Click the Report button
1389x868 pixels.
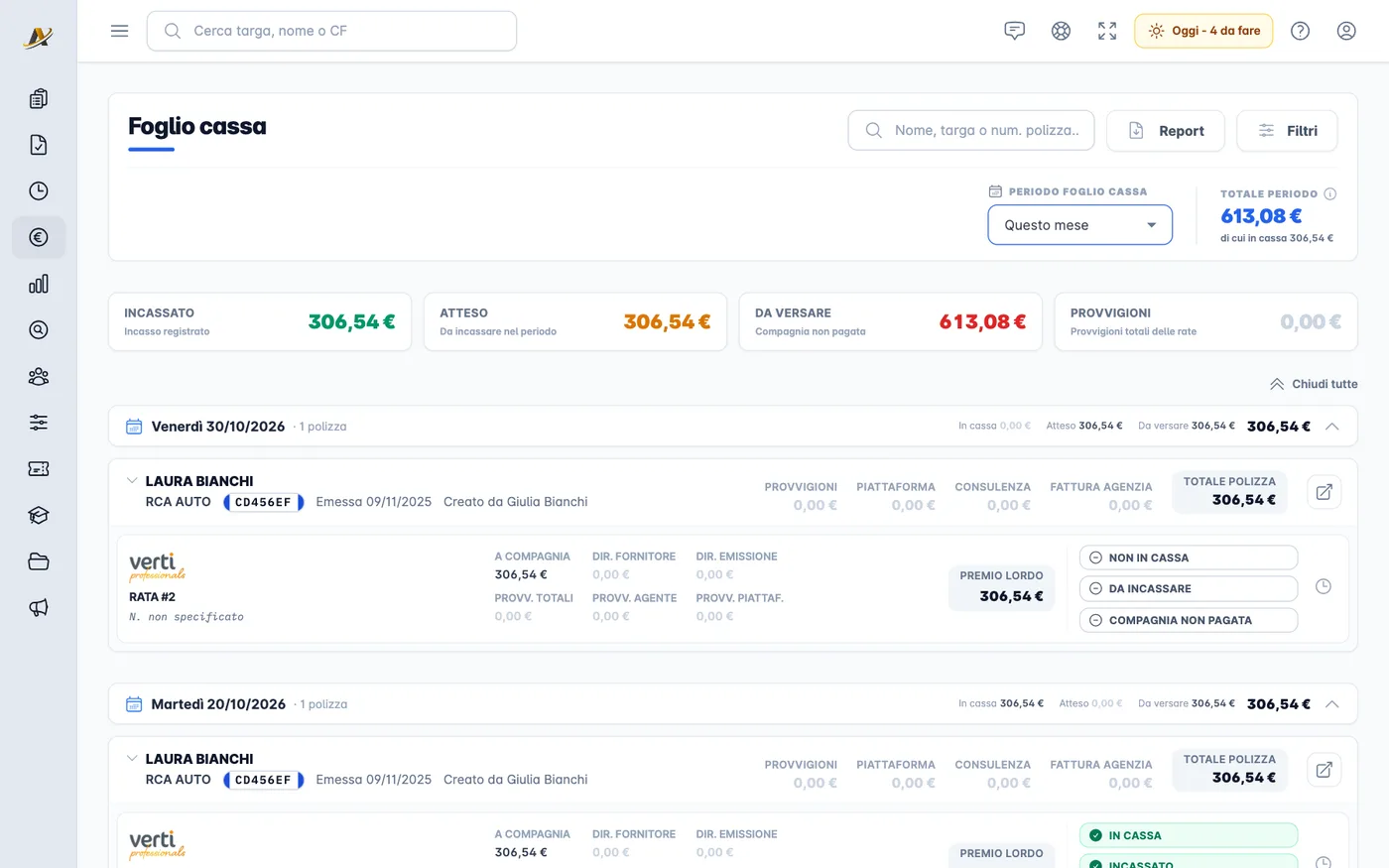pyautogui.click(x=1166, y=131)
